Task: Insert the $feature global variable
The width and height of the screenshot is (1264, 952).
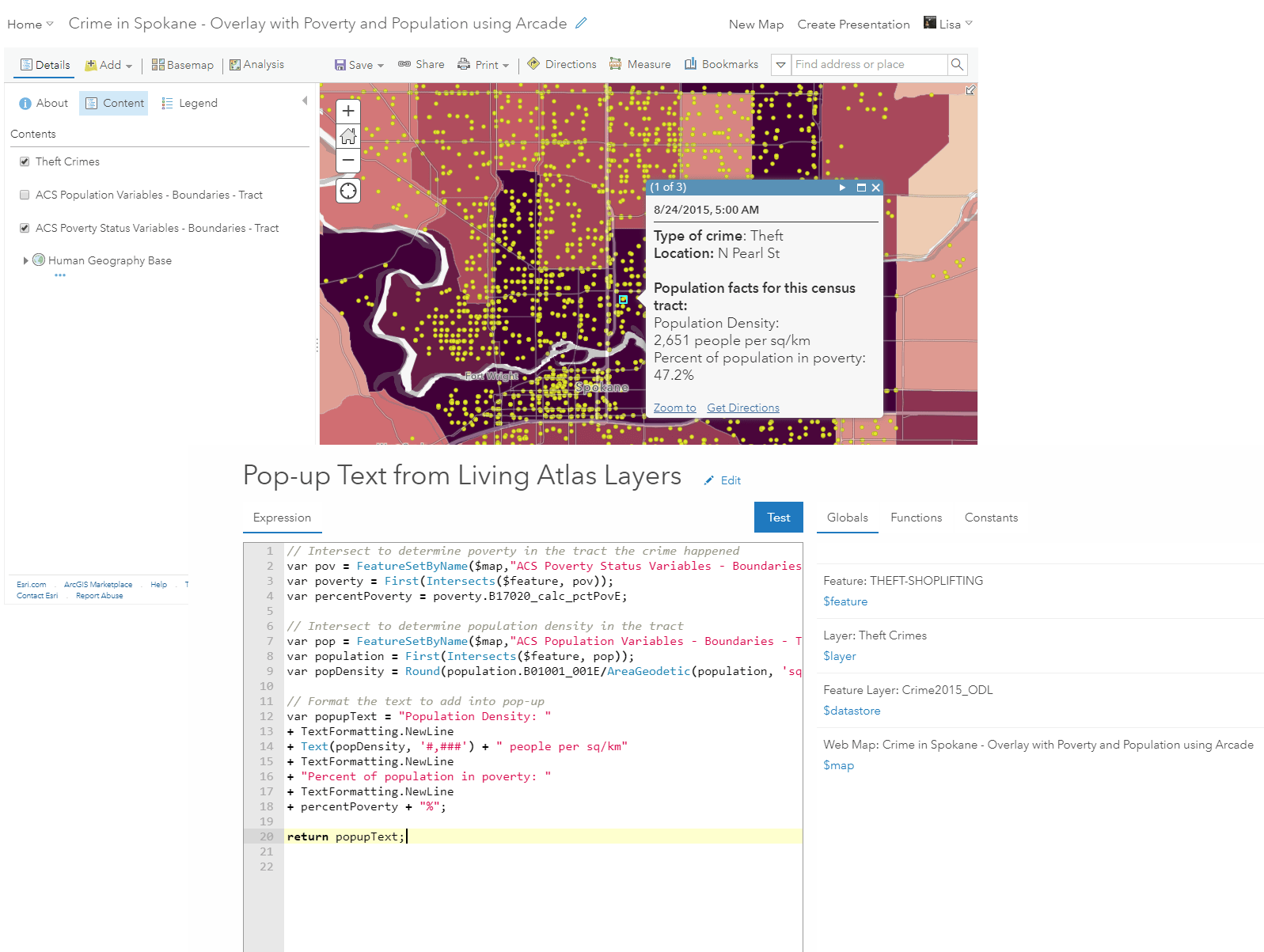Action: (845, 601)
